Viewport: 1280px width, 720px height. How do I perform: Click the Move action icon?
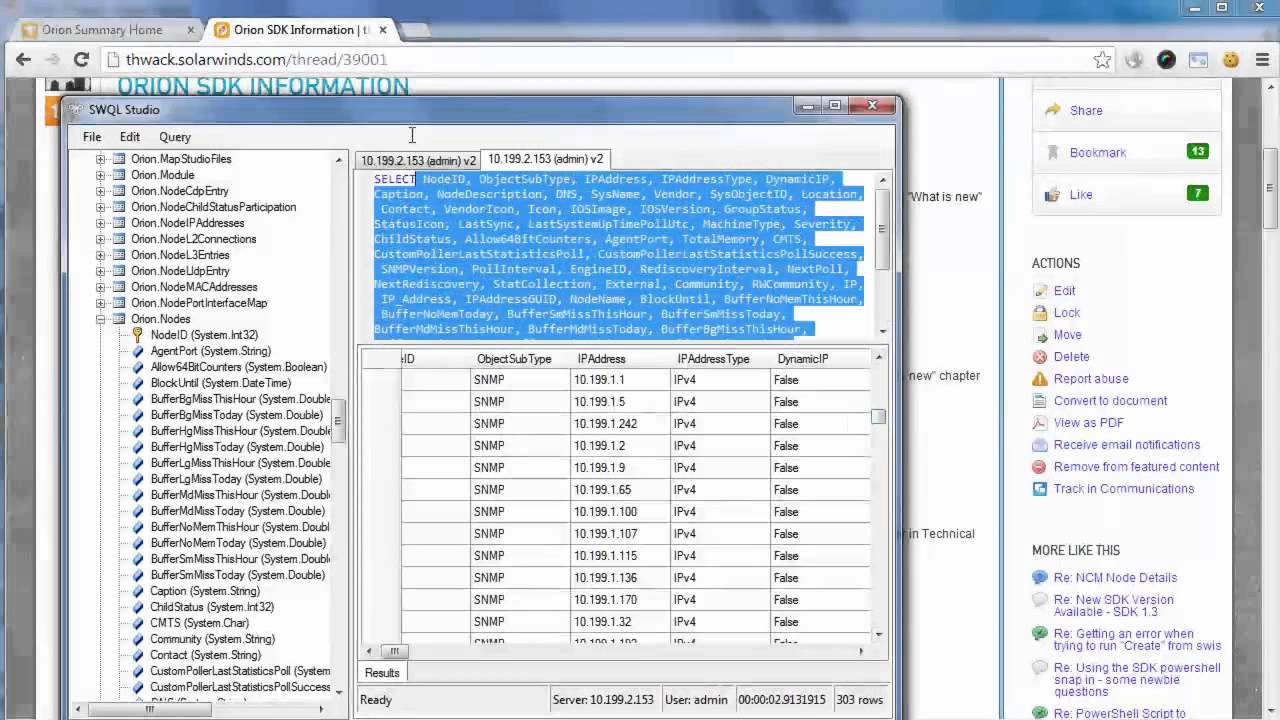[1040, 335]
